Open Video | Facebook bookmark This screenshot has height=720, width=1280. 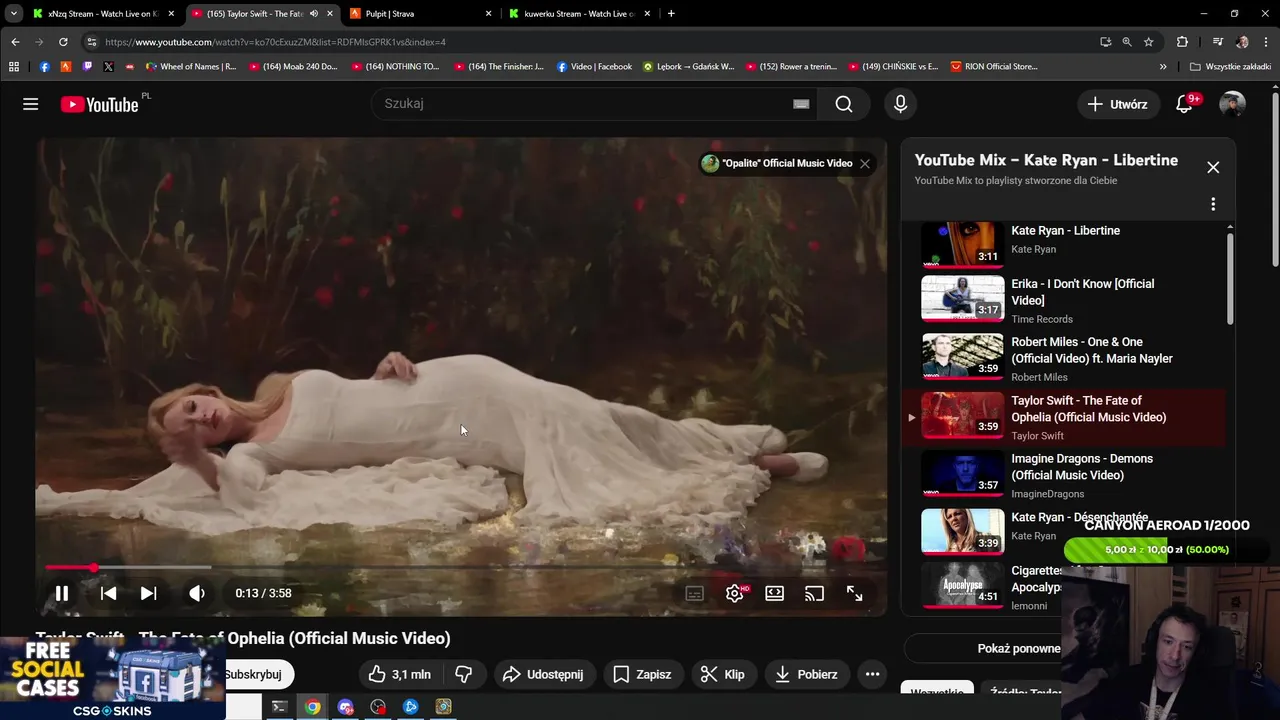click(594, 67)
